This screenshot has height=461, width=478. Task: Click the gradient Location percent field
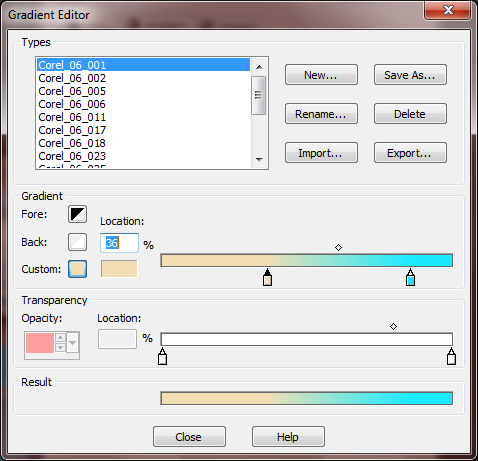(x=119, y=243)
